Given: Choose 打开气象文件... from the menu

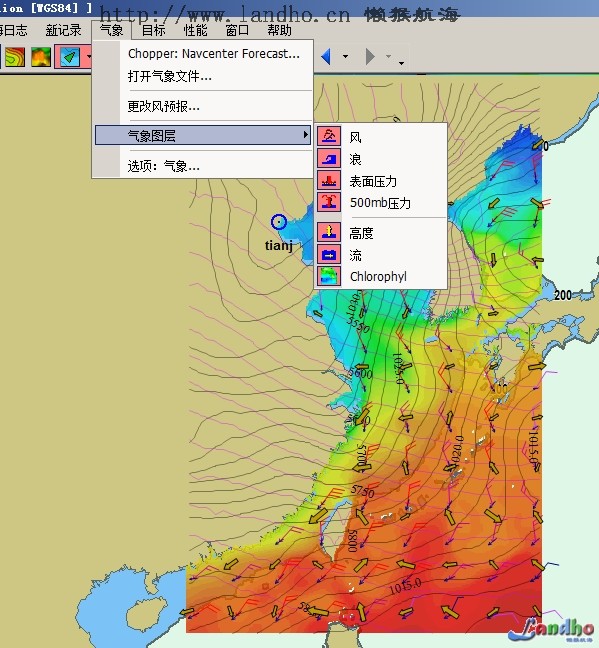Looking at the screenshot, I should [x=169, y=76].
